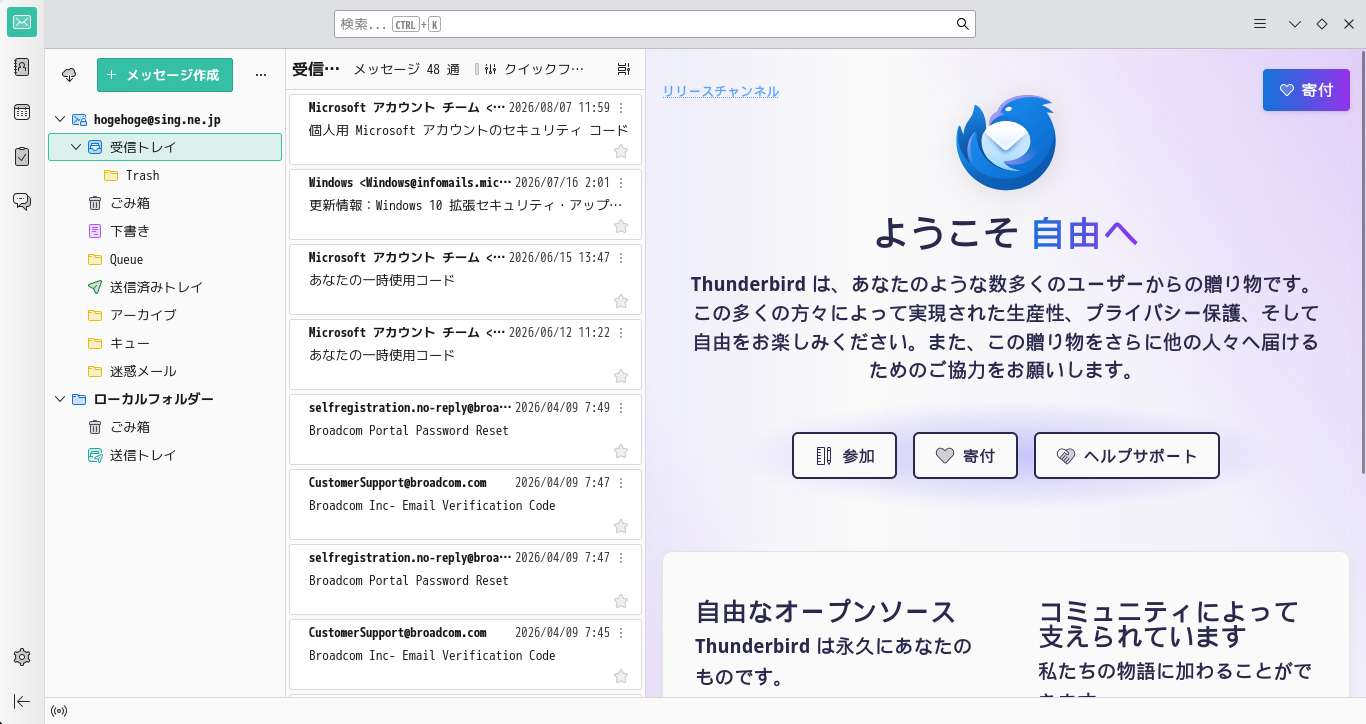Click the top-right 寄付 button

coord(1306,90)
